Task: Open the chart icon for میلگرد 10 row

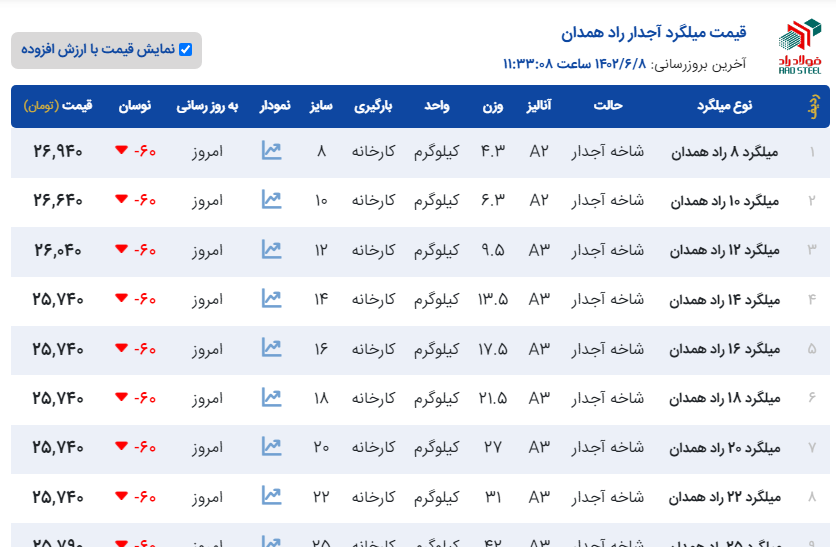Action: (x=271, y=200)
